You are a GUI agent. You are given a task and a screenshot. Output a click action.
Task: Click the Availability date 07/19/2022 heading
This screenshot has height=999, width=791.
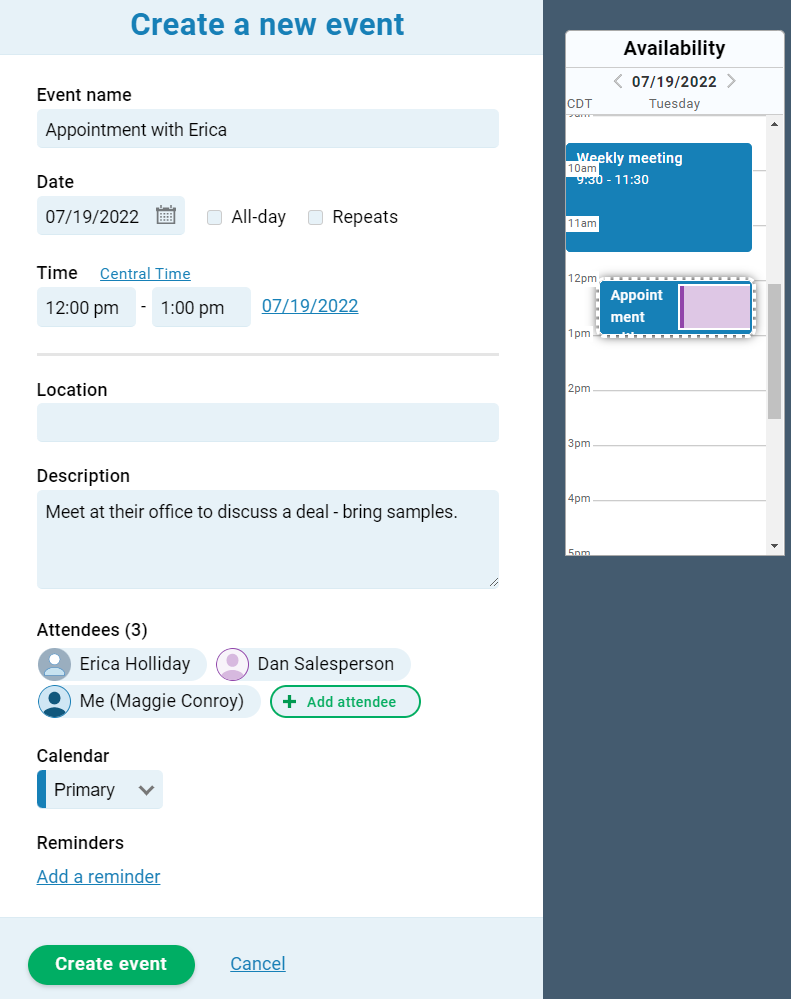pyautogui.click(x=674, y=82)
